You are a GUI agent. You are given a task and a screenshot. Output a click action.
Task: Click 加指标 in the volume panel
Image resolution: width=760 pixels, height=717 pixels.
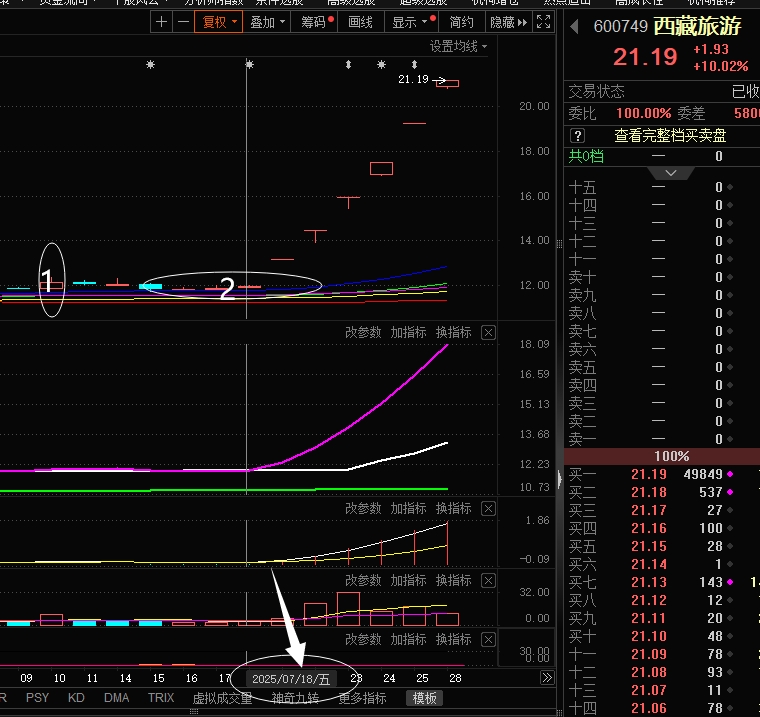point(408,580)
